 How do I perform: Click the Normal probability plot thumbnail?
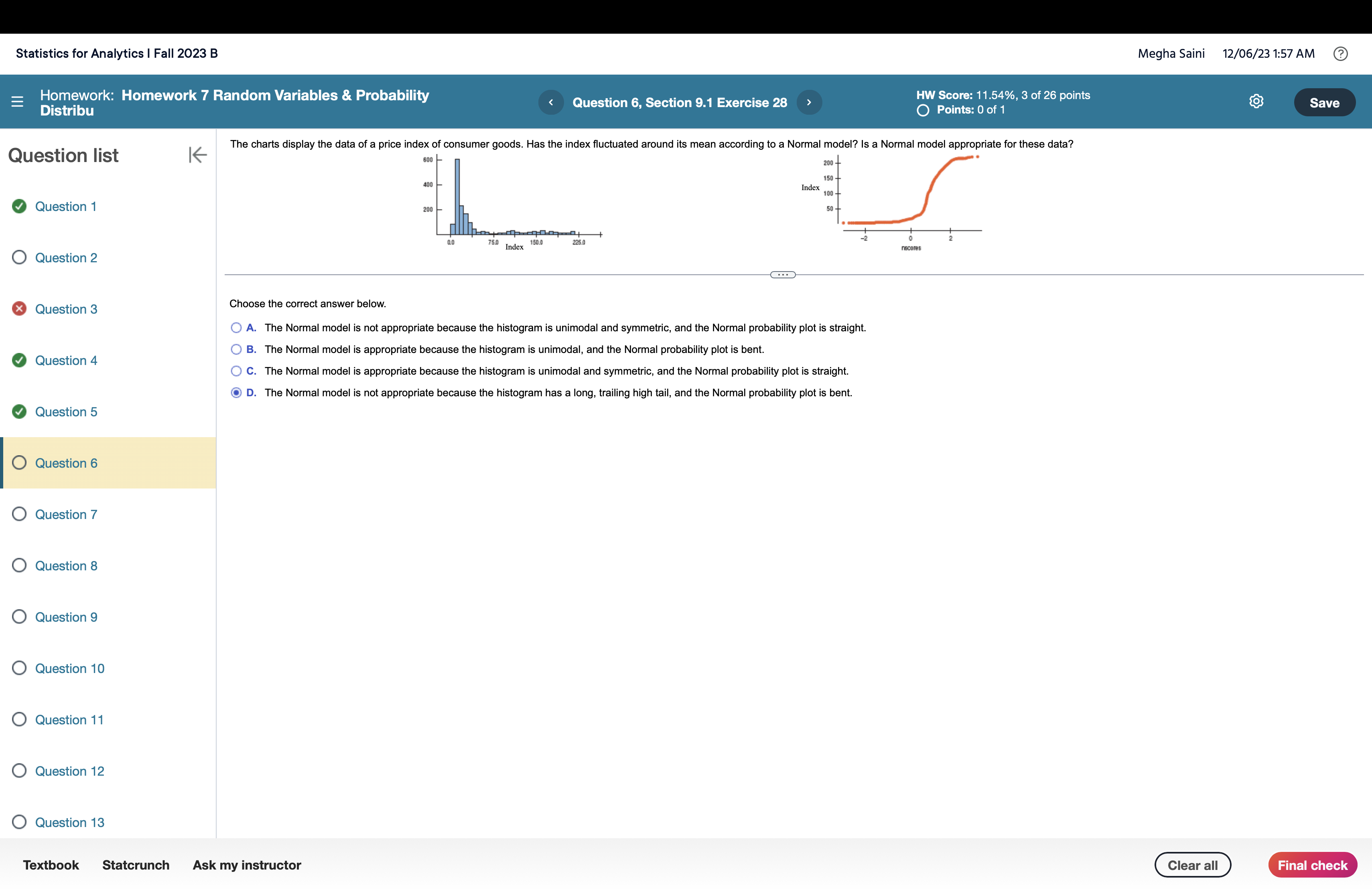pyautogui.click(x=892, y=203)
